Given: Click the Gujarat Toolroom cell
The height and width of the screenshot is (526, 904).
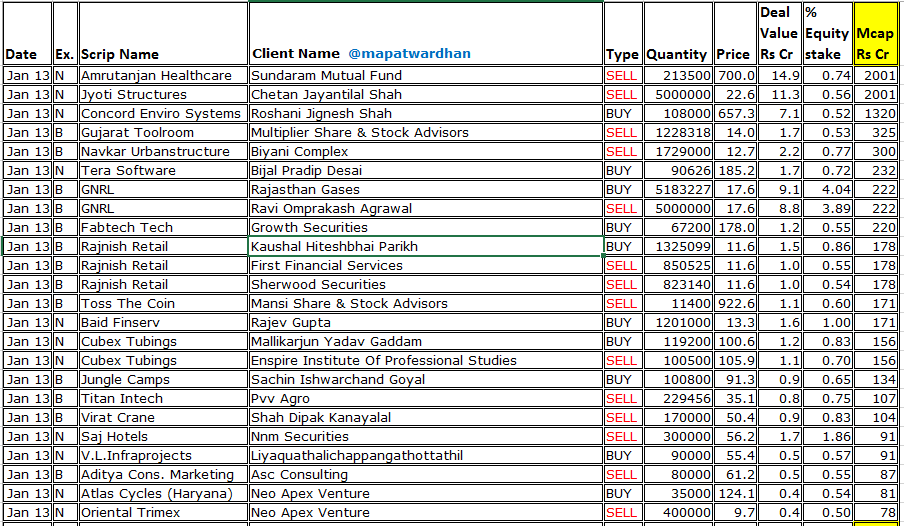Looking at the screenshot, I should point(163,133).
